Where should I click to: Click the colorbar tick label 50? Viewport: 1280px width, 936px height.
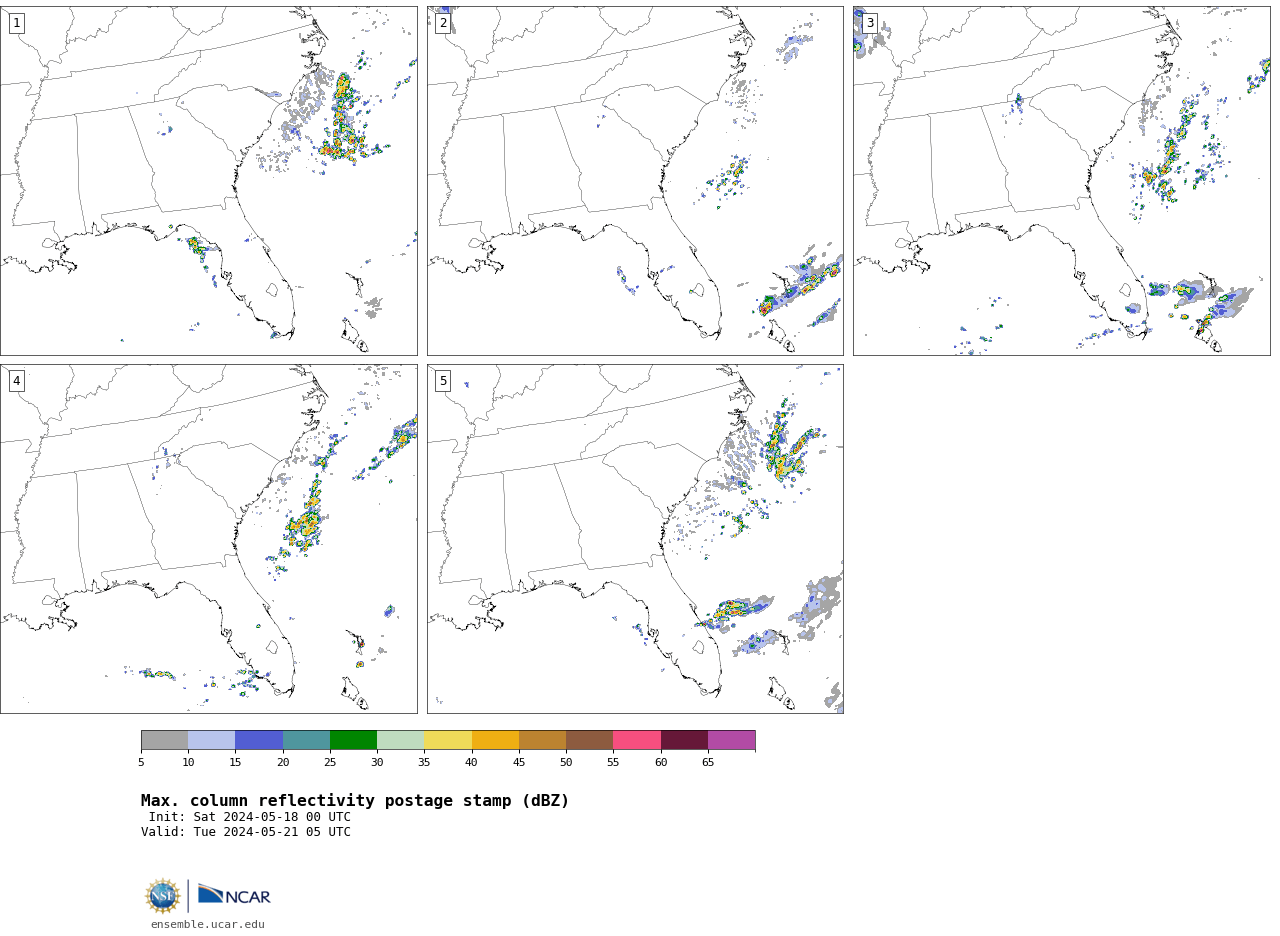point(566,763)
